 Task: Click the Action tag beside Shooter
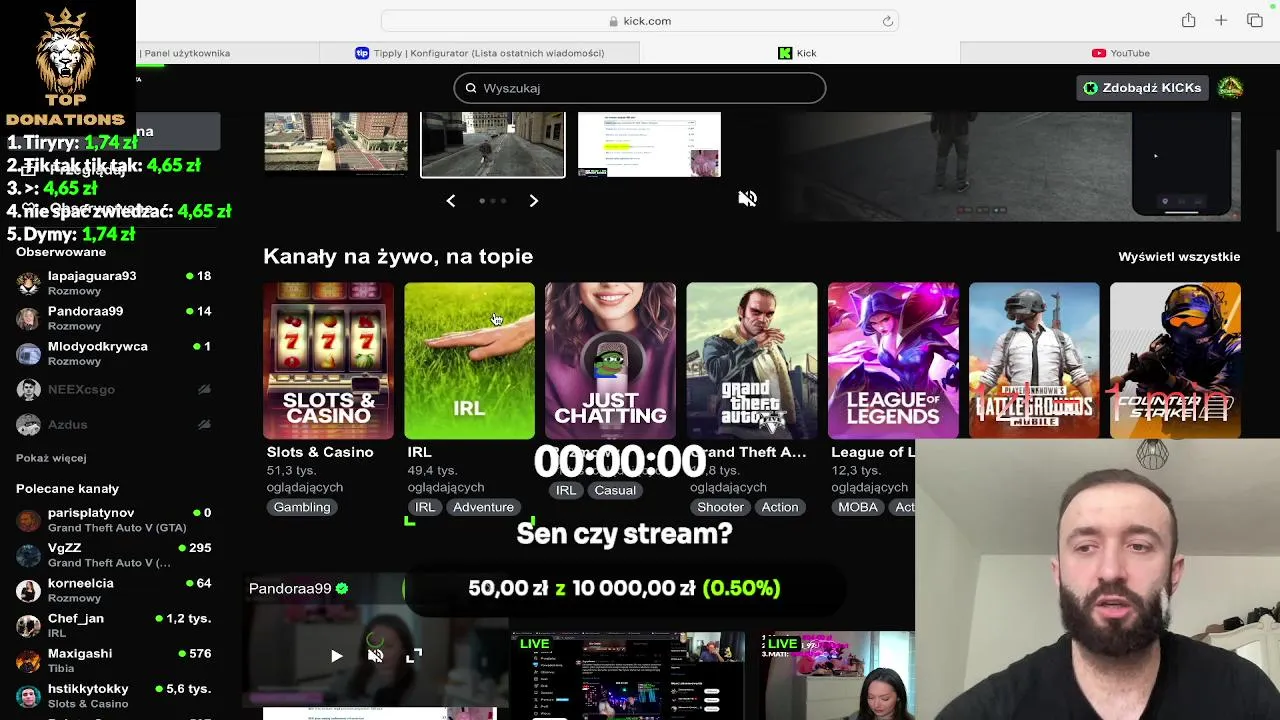point(780,507)
